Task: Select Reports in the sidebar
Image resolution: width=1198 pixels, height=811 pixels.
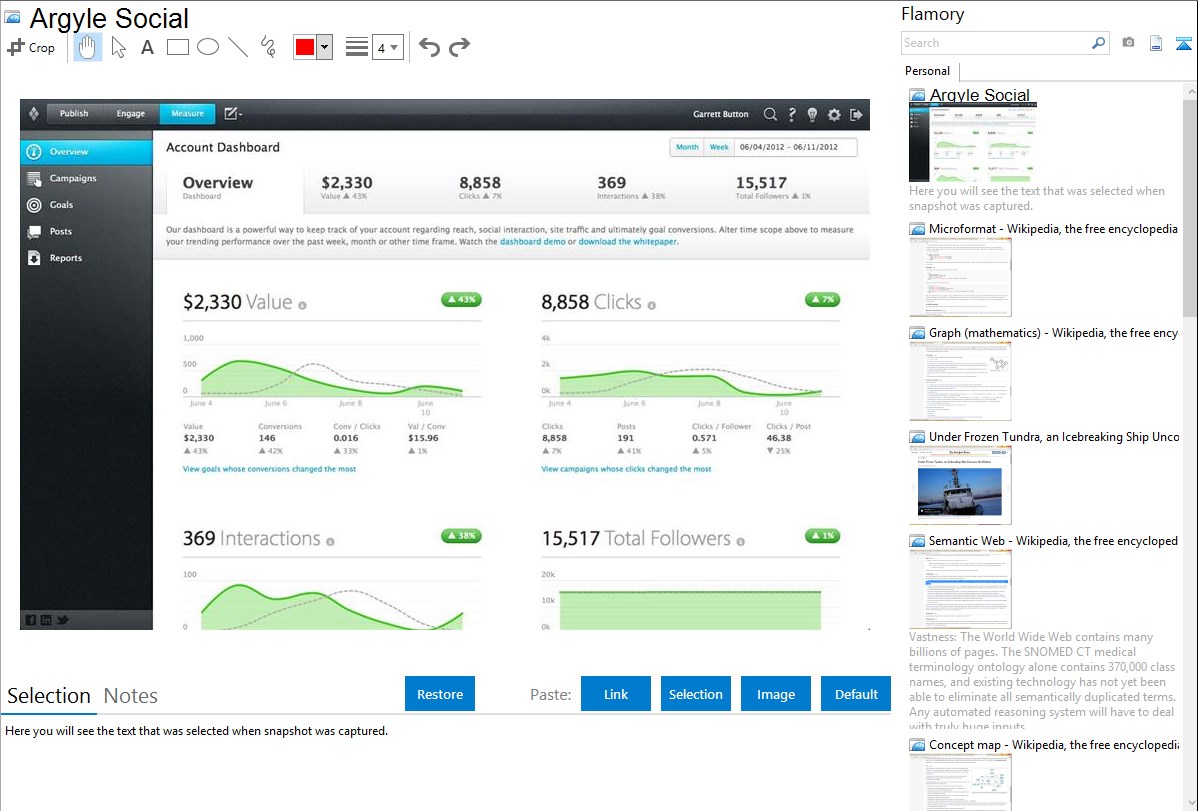Action: coord(86,258)
